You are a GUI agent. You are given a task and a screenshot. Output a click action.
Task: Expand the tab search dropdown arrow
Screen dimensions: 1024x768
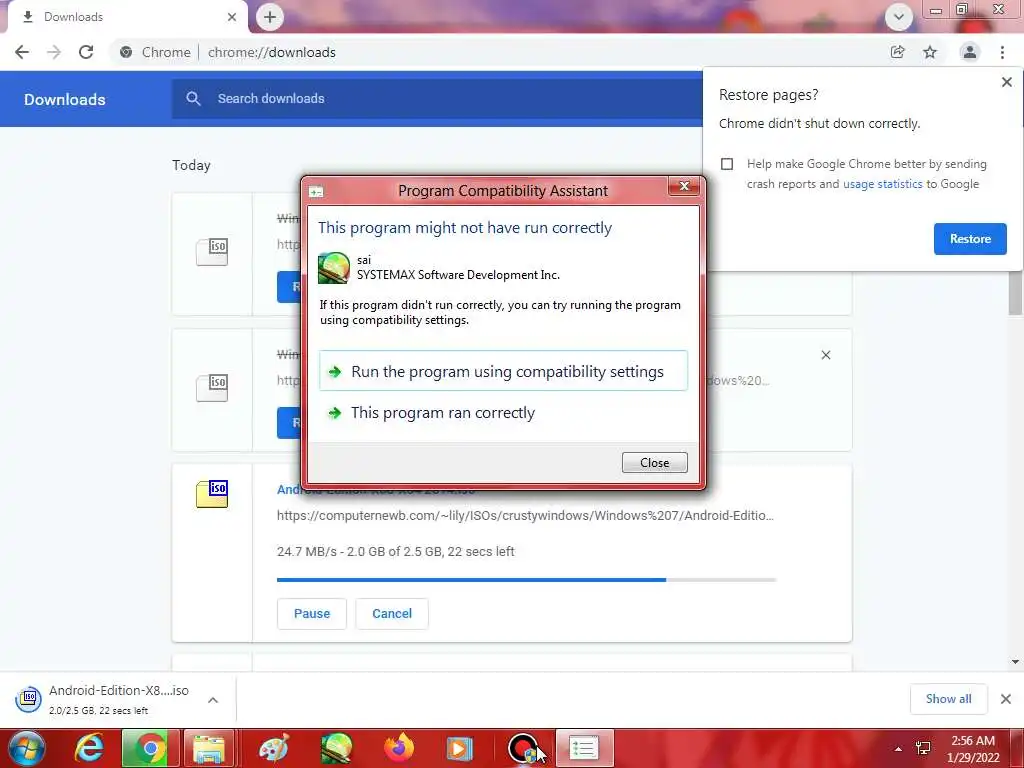[x=899, y=17]
